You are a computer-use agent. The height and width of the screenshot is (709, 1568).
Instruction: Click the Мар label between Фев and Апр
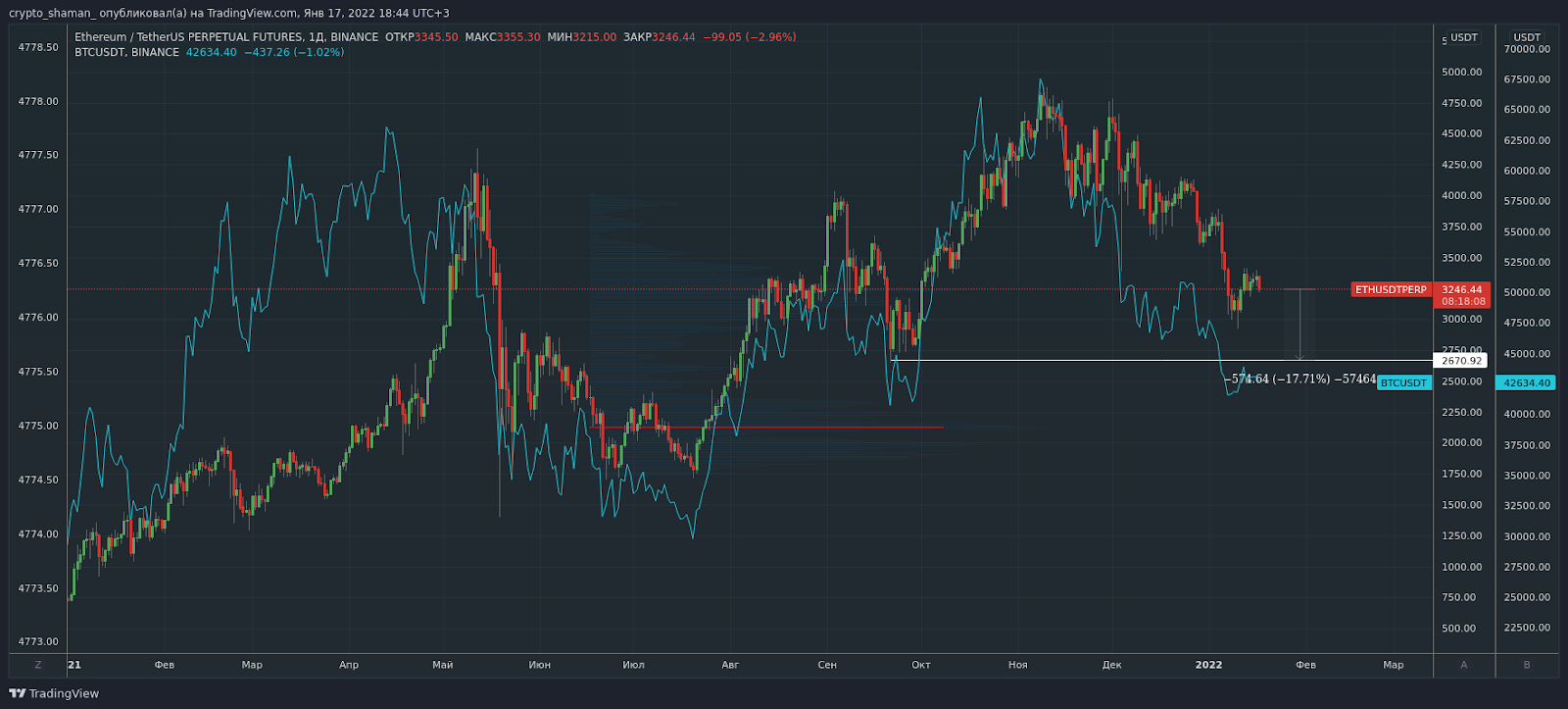tap(252, 665)
